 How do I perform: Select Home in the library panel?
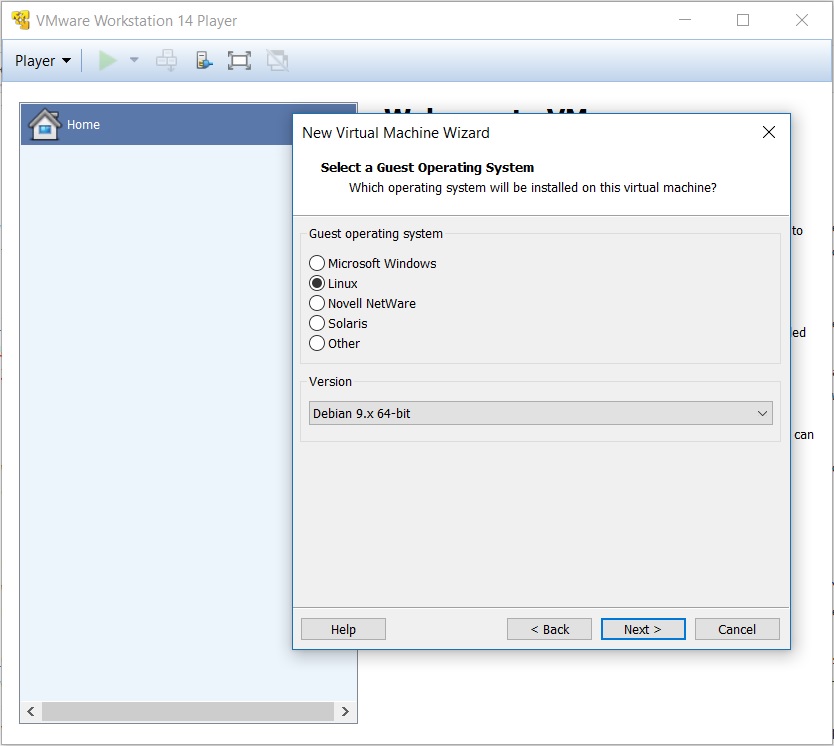point(189,124)
